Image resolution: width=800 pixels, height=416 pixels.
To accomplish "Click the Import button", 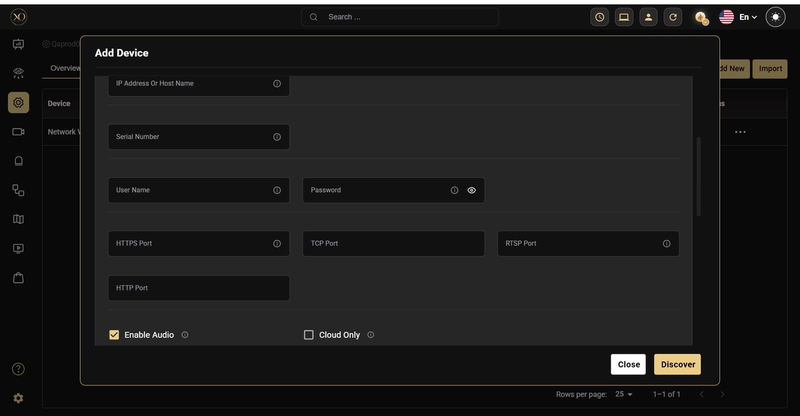I will (770, 68).
